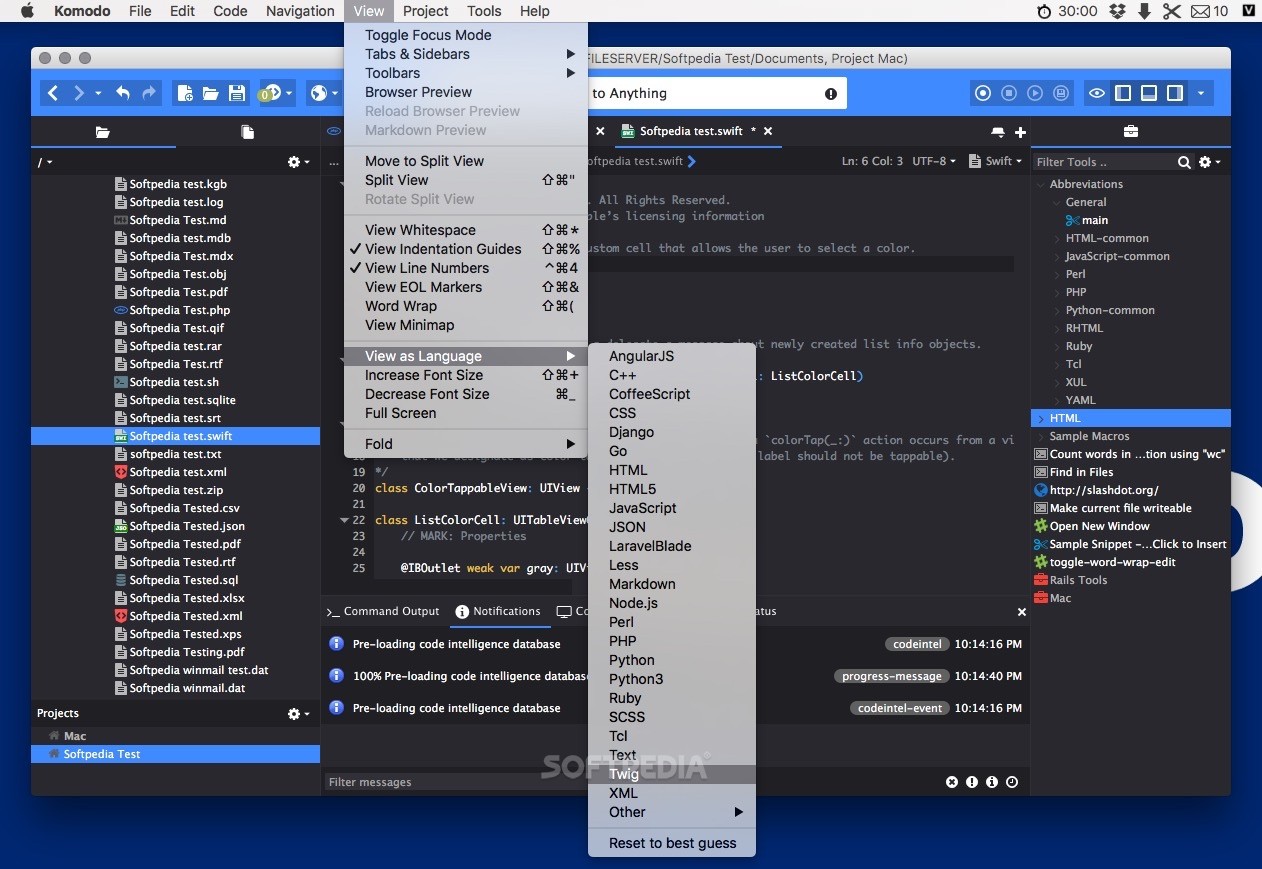
Task: Click the codeintel-event tag
Action: click(900, 708)
